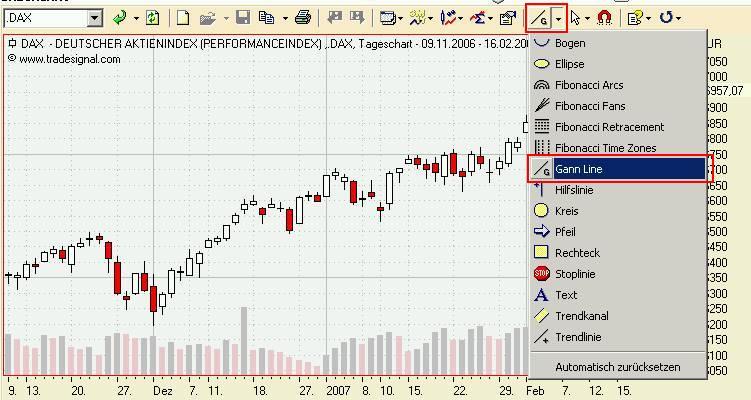The width and height of the screenshot is (751, 400).
Task: Save using the floppy disk icon
Action: pyautogui.click(x=243, y=18)
